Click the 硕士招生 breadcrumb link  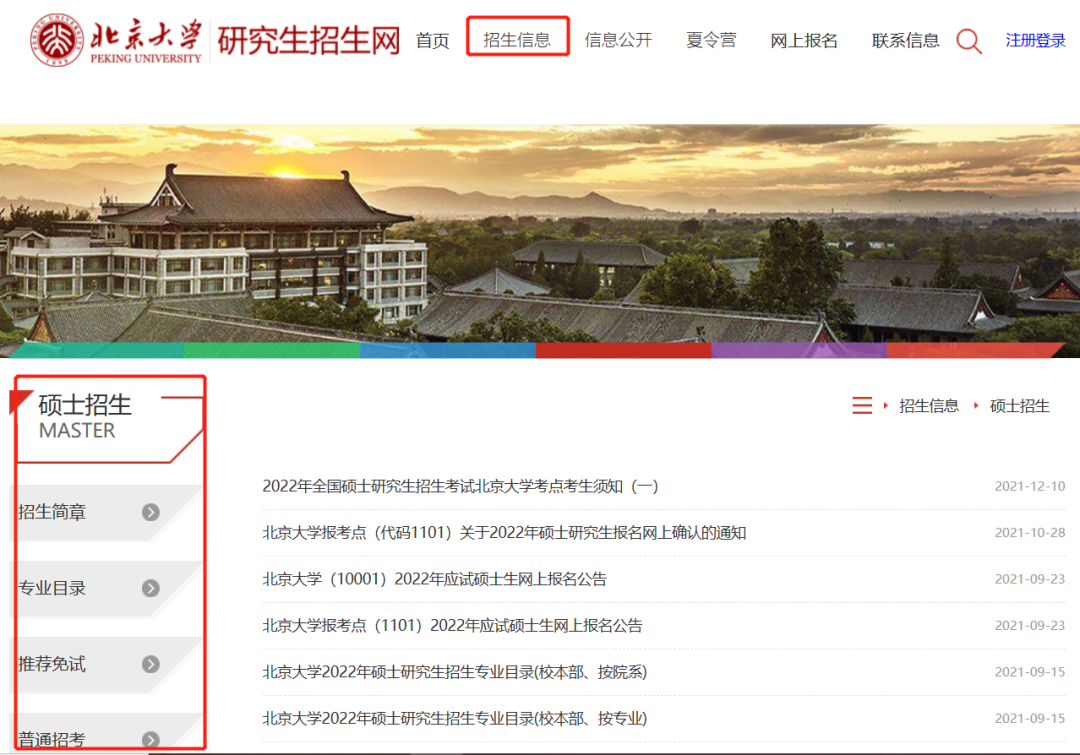point(1019,405)
